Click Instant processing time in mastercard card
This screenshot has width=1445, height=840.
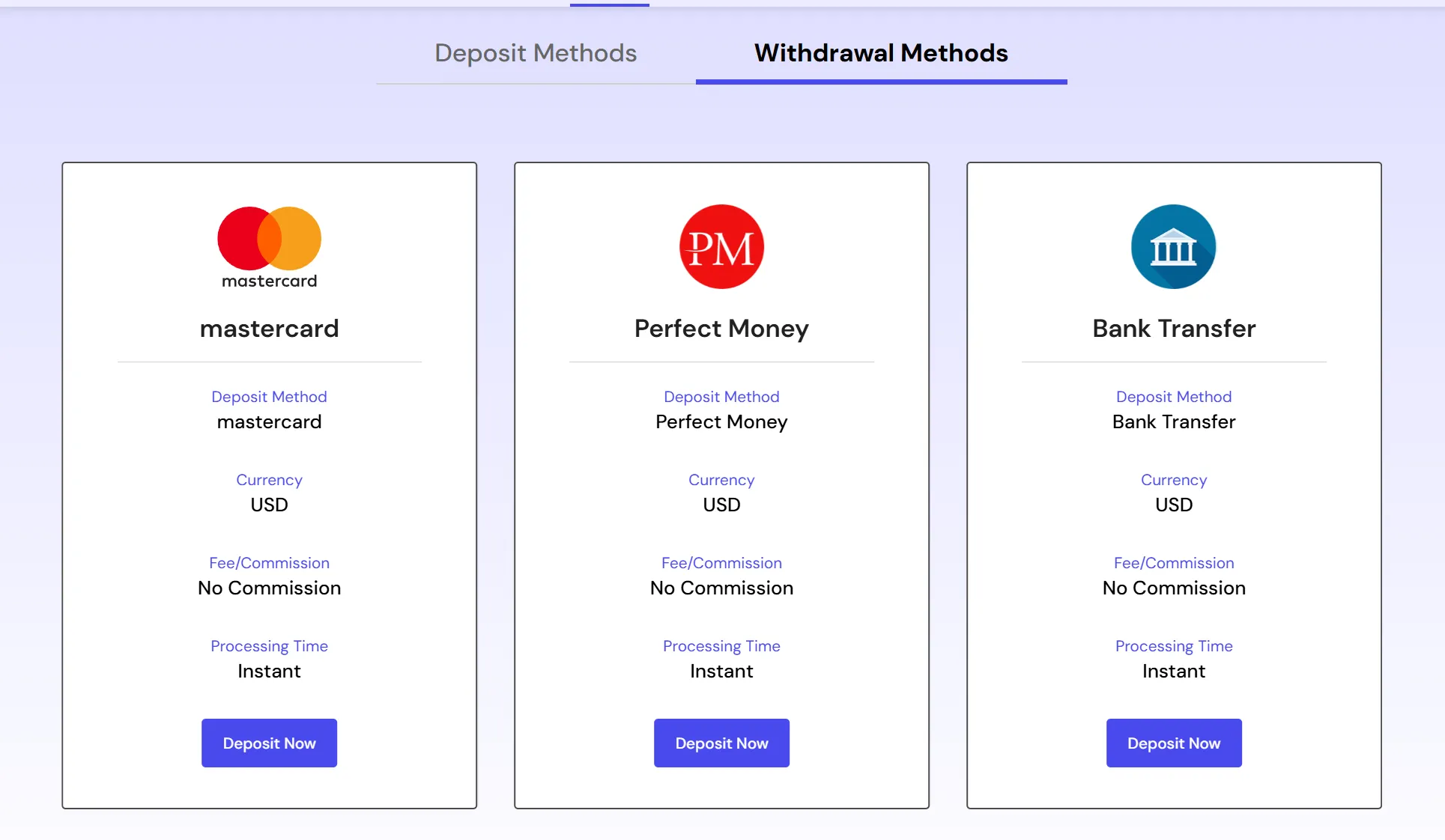[270, 671]
